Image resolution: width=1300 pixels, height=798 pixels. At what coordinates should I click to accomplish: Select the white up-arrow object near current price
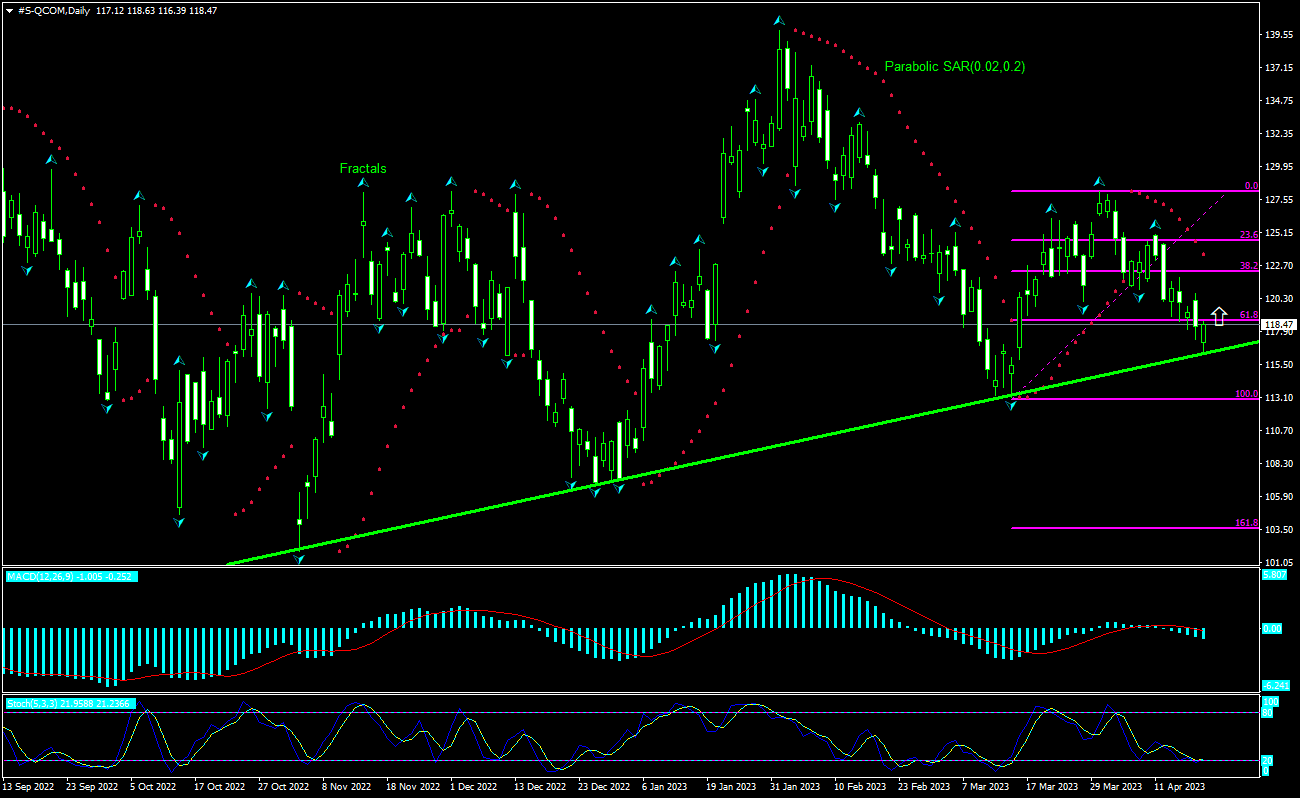pos(1220,315)
